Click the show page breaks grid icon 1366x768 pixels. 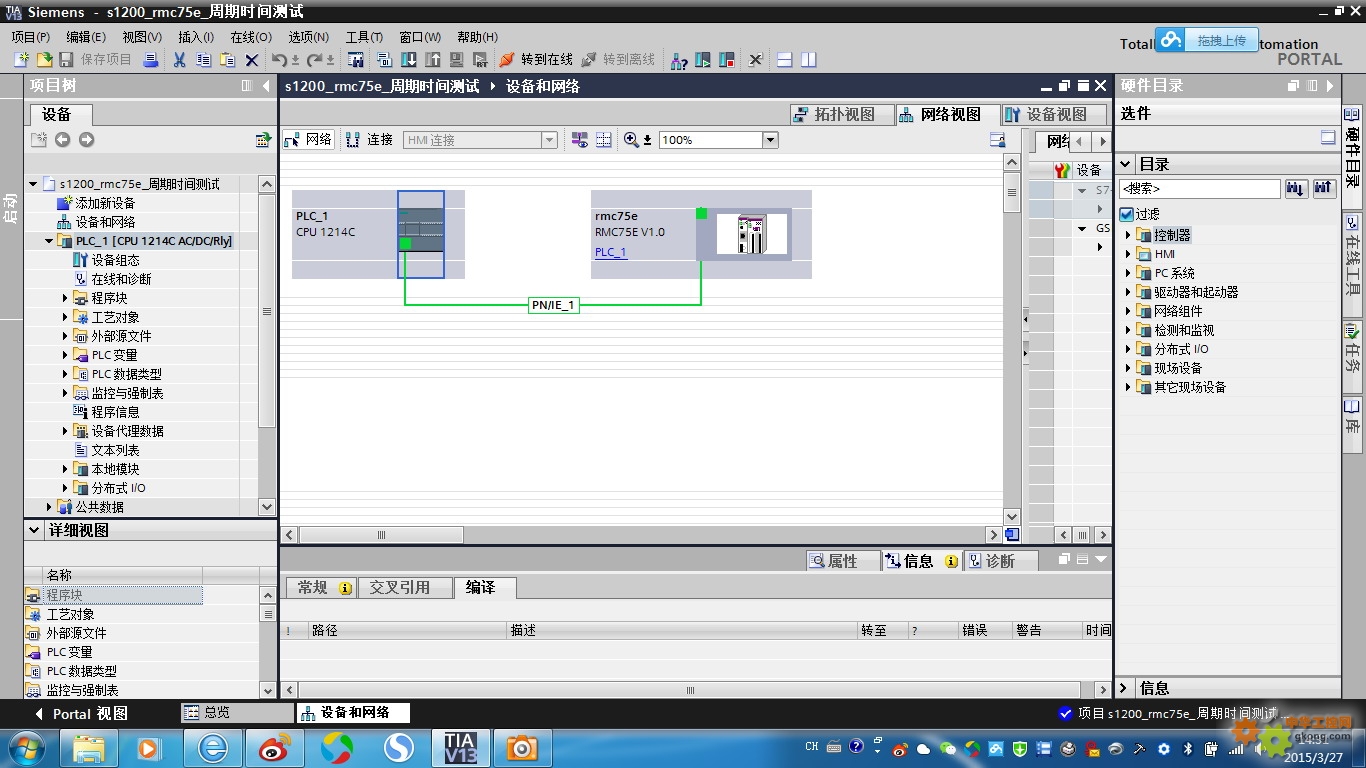click(x=604, y=140)
